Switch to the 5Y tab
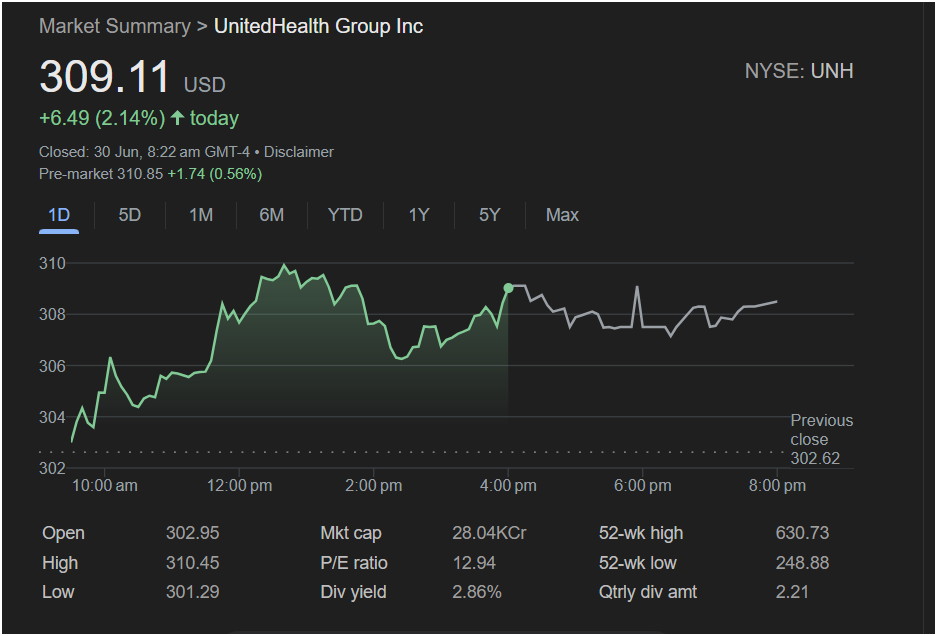 (x=489, y=215)
